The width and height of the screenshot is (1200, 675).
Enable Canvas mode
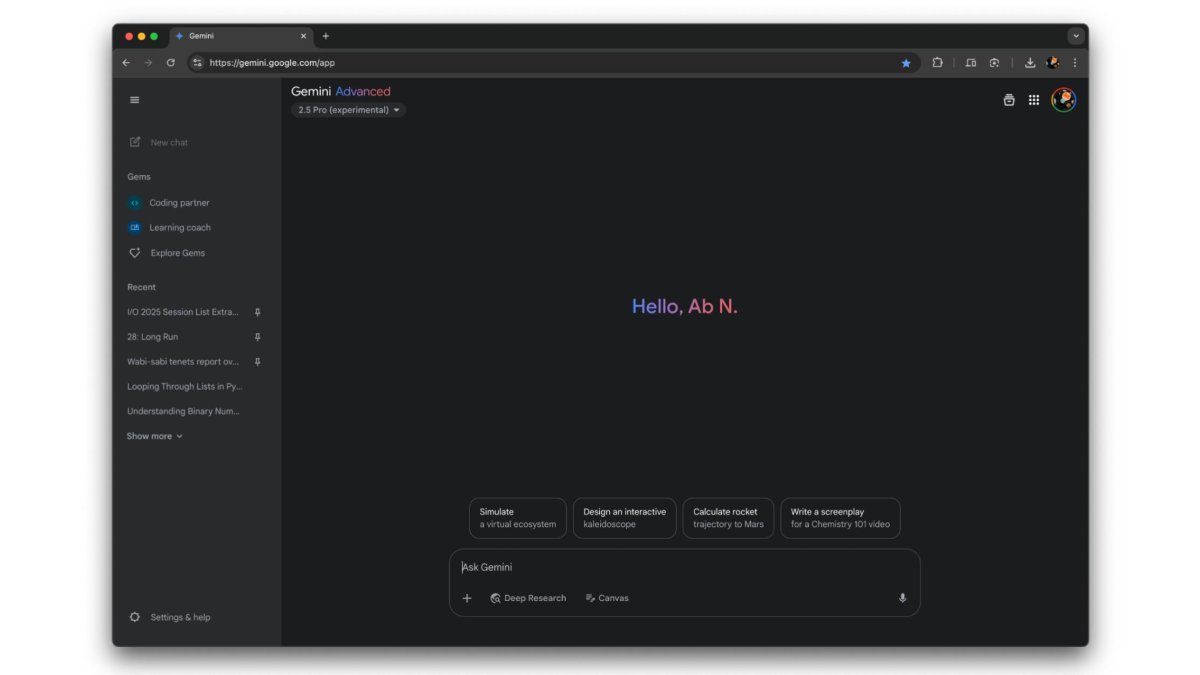pos(607,598)
